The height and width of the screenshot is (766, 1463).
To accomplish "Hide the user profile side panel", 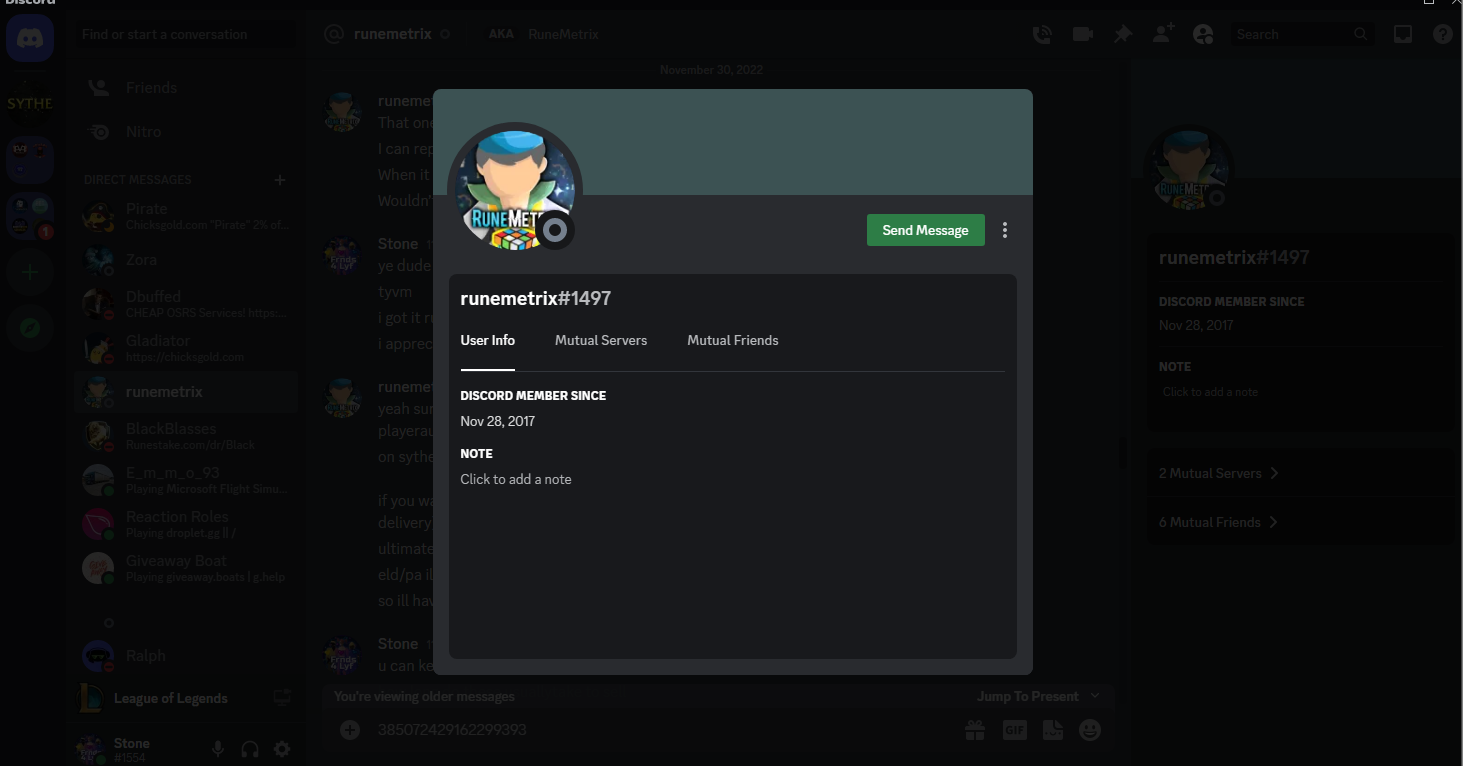I will pos(1203,34).
